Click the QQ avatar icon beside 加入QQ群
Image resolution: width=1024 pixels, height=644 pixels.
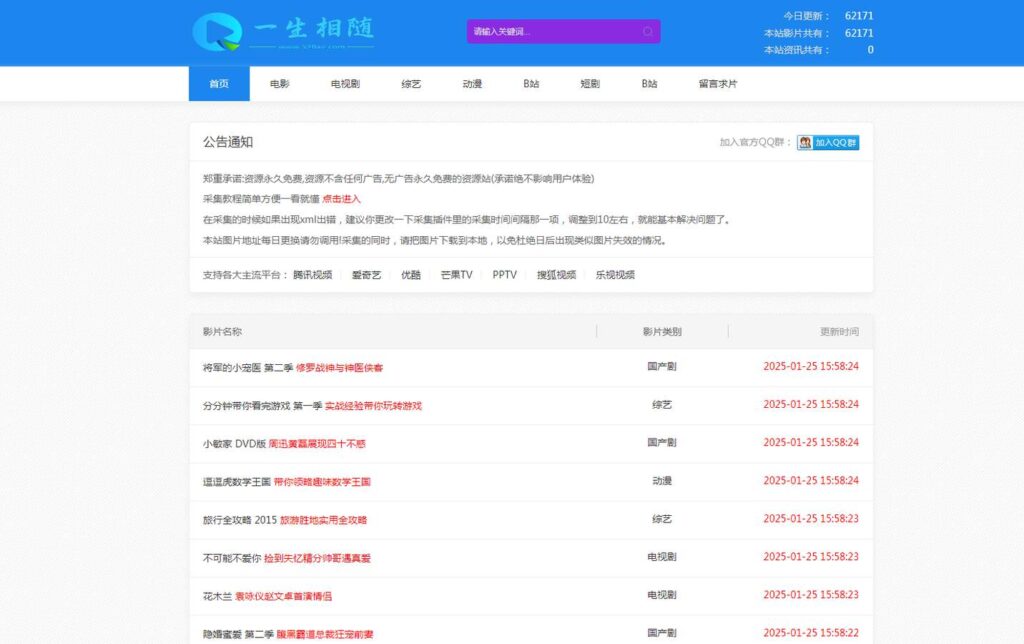(x=803, y=142)
